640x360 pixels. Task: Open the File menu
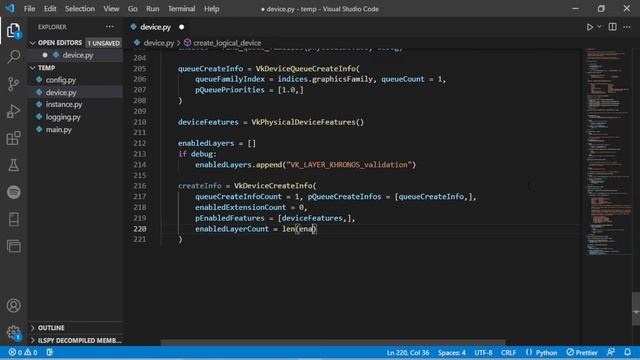pos(29,9)
